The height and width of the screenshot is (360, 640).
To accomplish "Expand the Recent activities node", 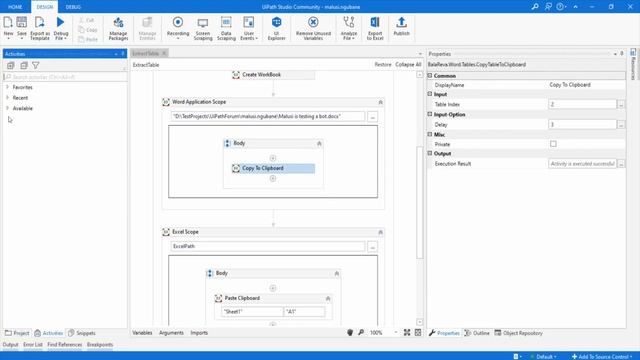I will (7, 98).
